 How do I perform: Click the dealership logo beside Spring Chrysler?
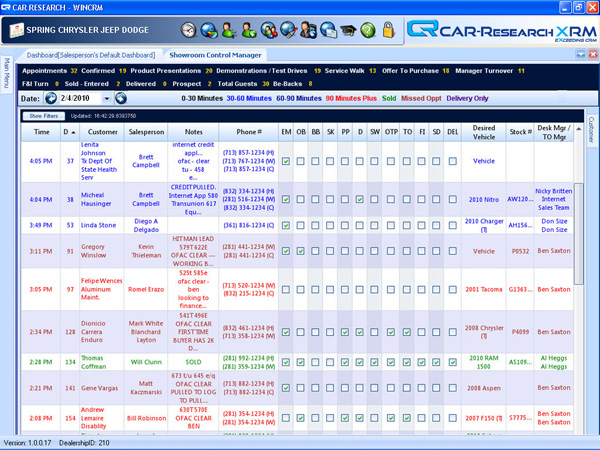click(16, 30)
